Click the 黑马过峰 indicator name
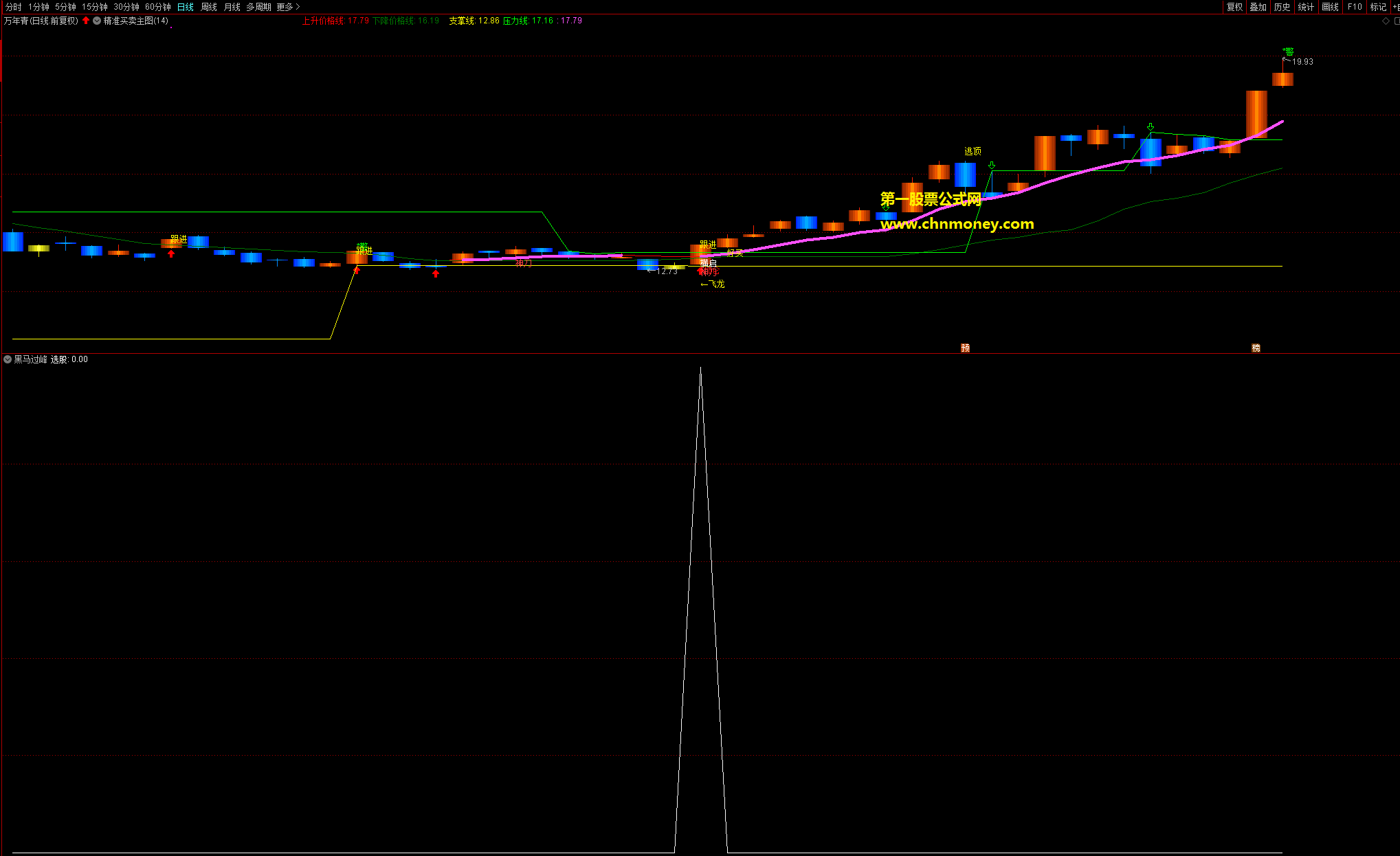 click(x=31, y=359)
